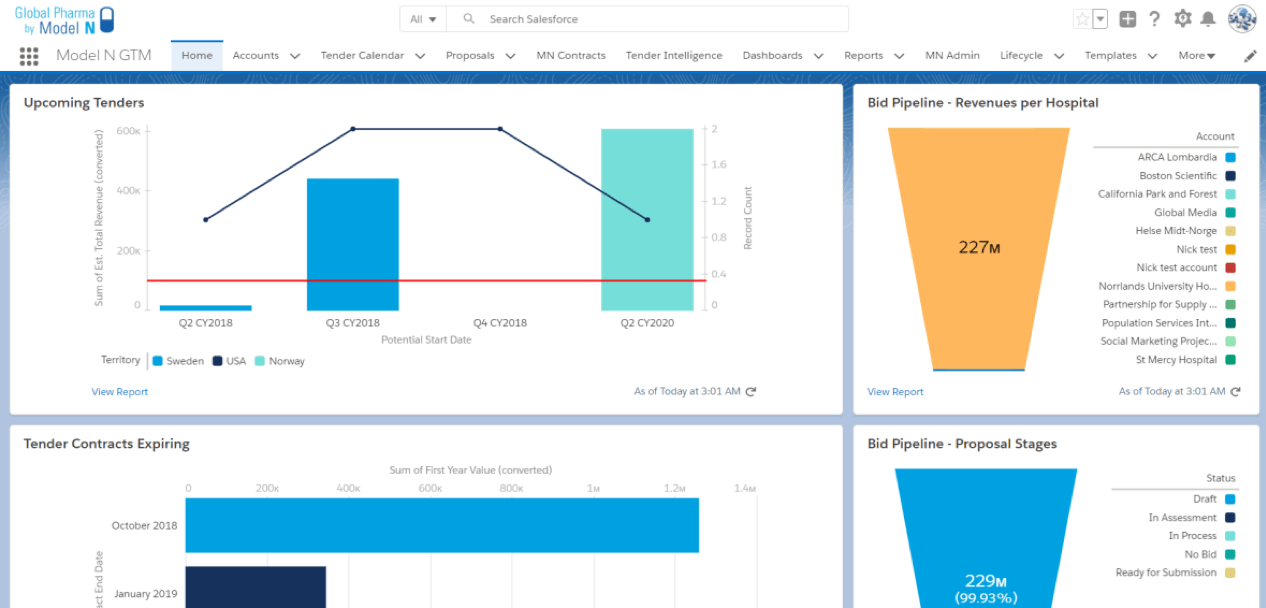Click the Helse Midt-Norge legend label

[x=1176, y=231]
